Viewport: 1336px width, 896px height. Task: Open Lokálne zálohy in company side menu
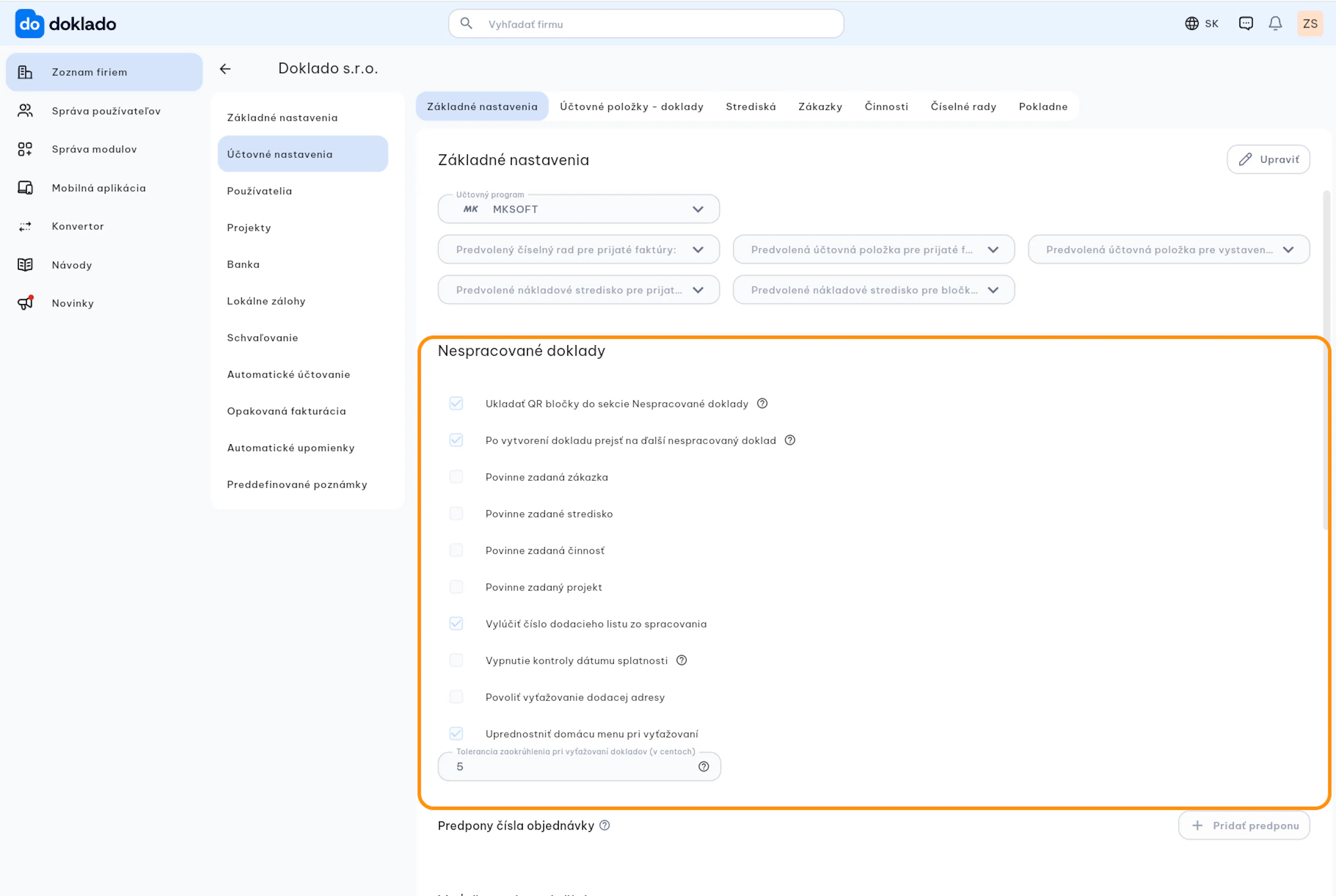pos(303,301)
